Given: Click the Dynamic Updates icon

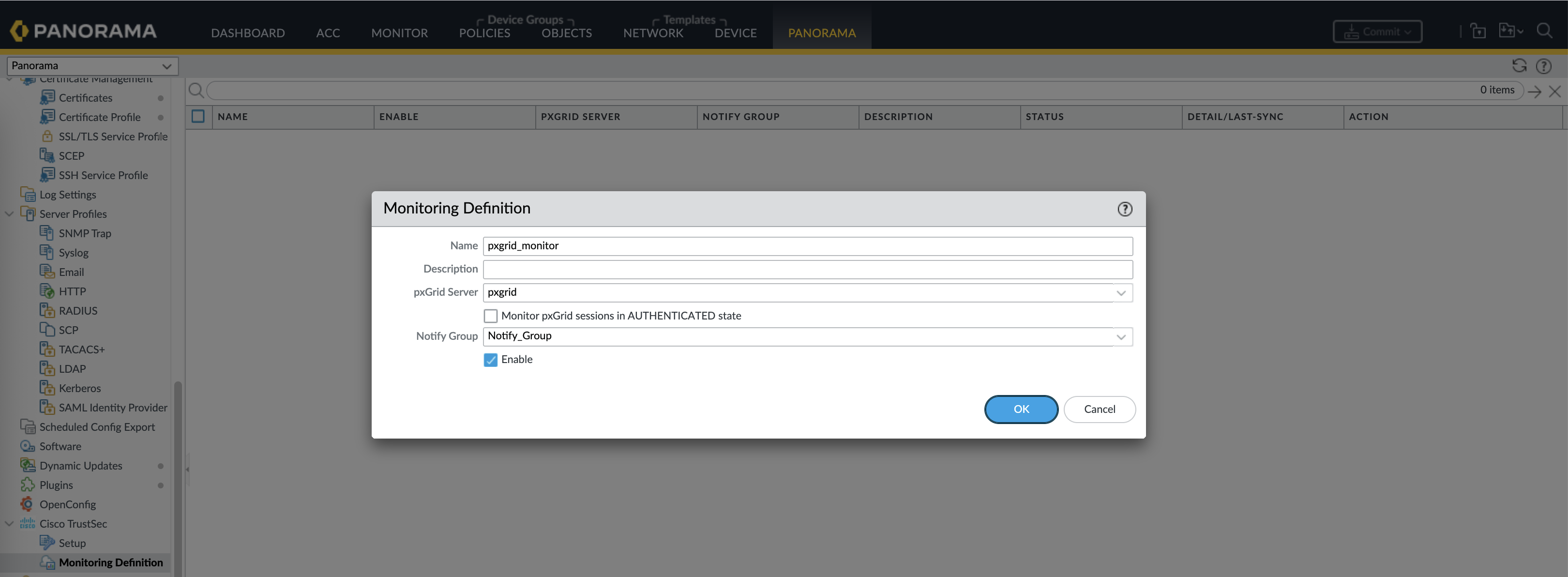Looking at the screenshot, I should tap(28, 466).
